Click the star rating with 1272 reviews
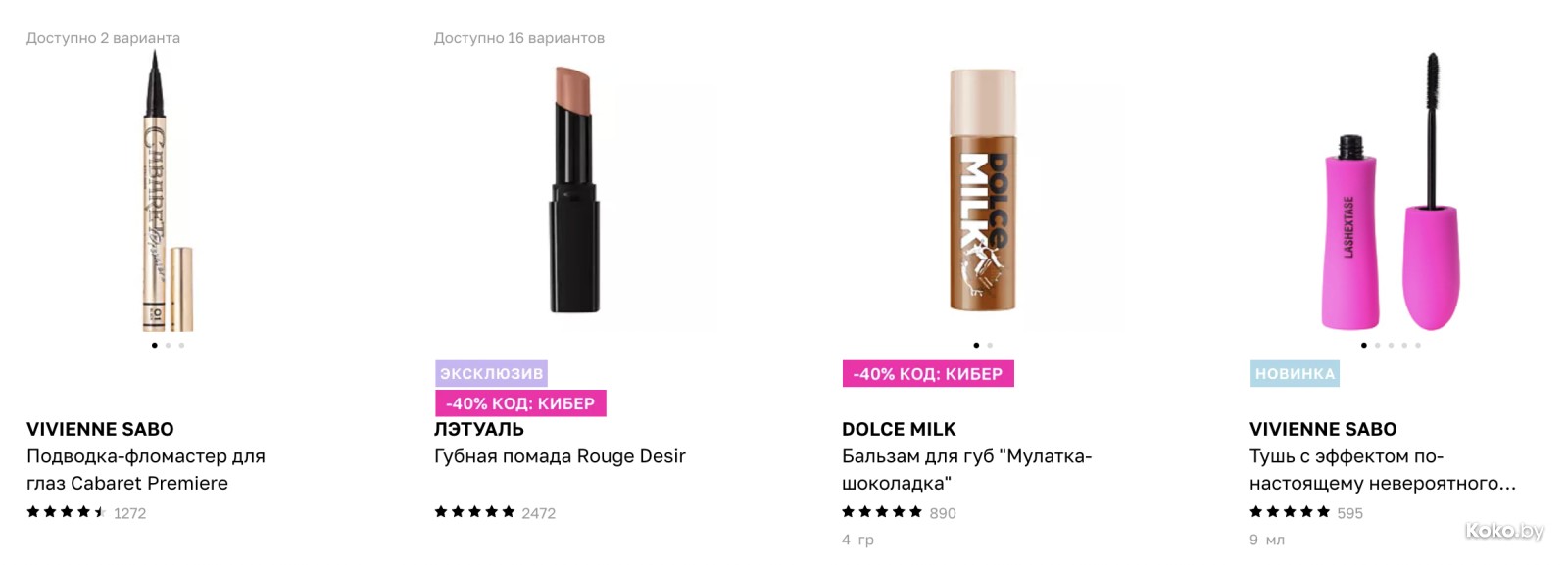The height and width of the screenshot is (565, 1568). point(86,512)
